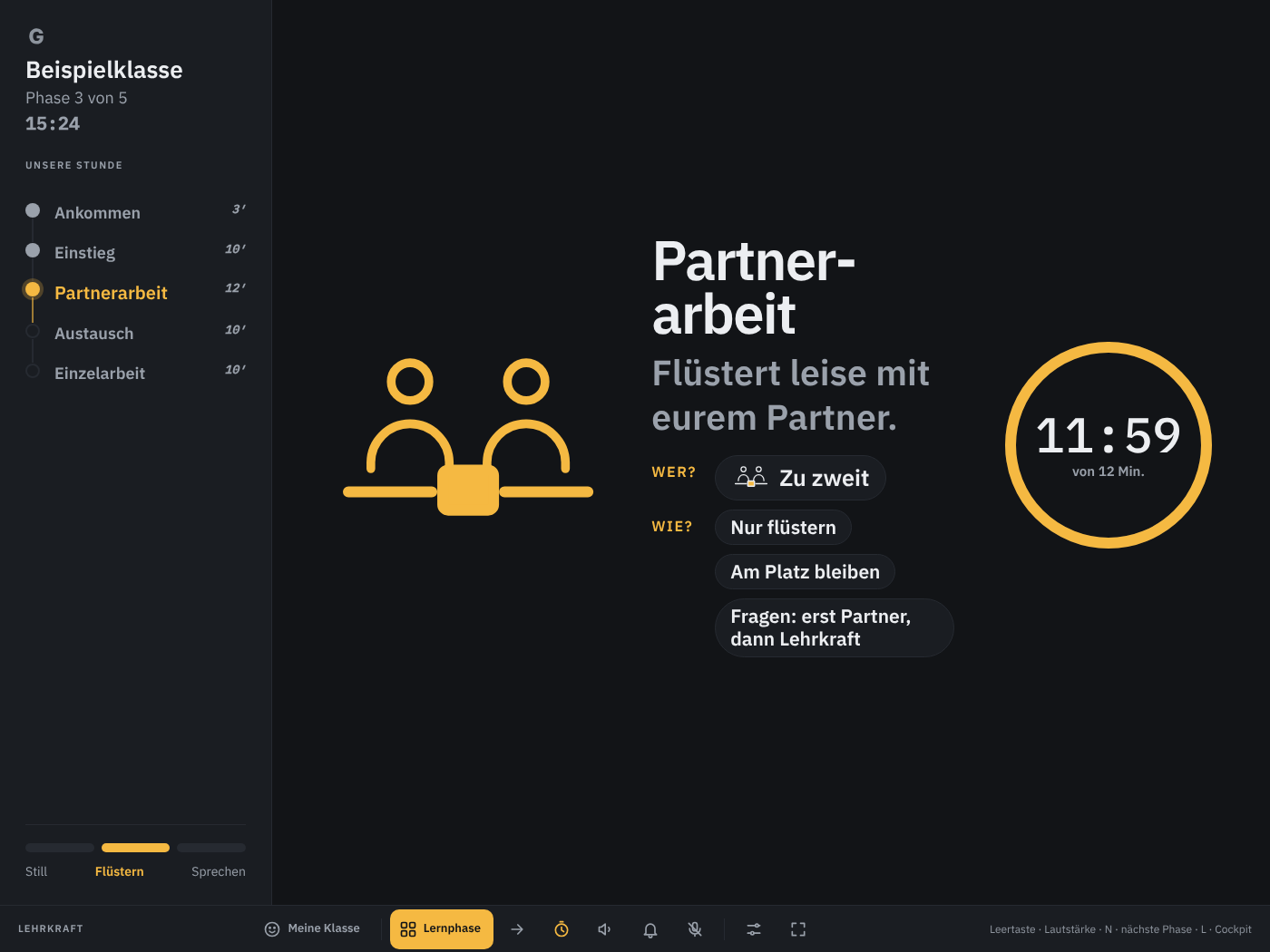Click the WIE? label

[672, 527]
